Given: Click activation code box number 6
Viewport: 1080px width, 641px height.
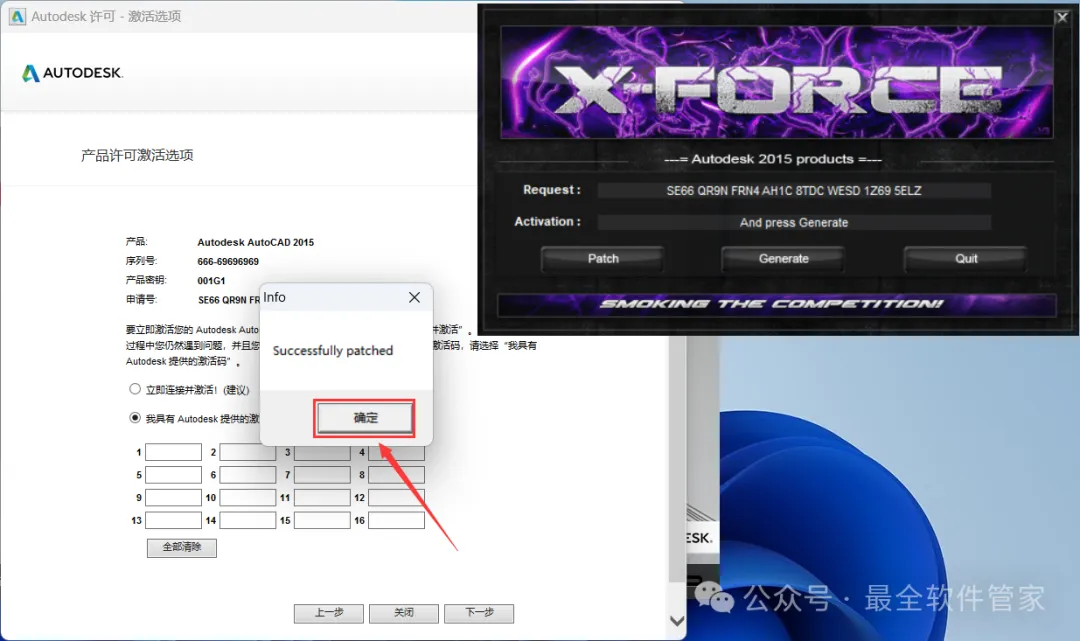Looking at the screenshot, I should click(x=248, y=475).
